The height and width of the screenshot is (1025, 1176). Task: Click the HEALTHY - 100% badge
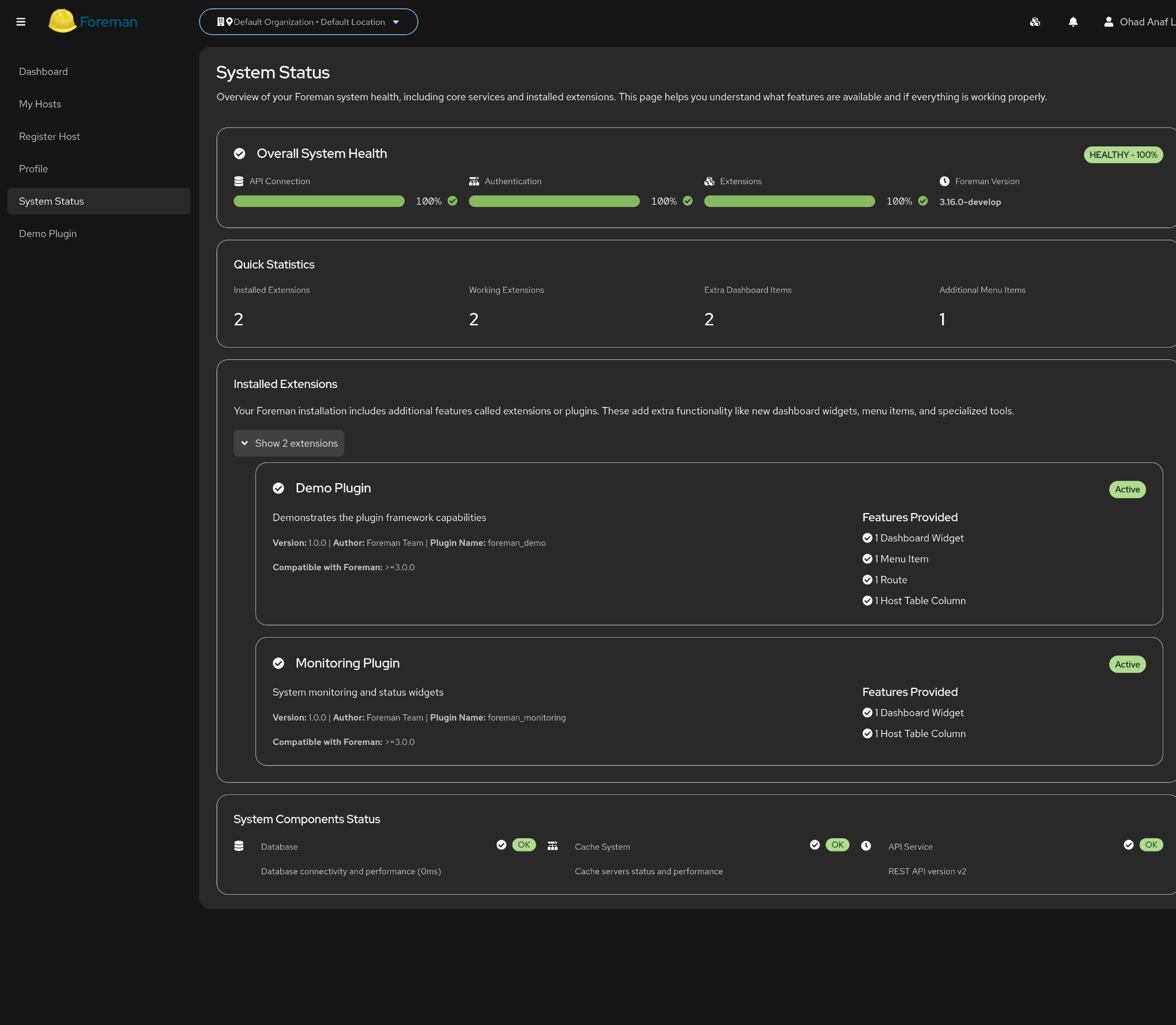(1123, 154)
